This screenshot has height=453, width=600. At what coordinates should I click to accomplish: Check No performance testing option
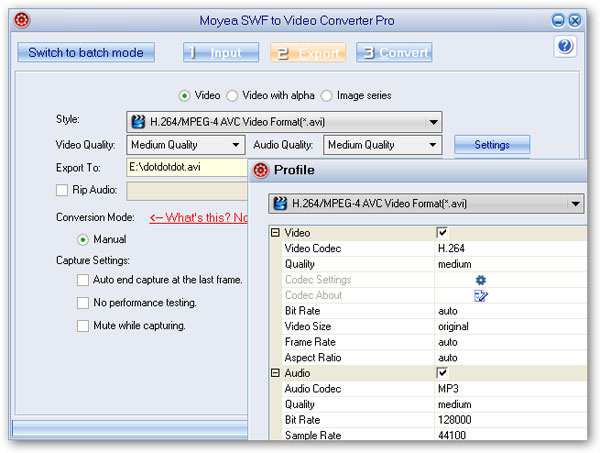pyautogui.click(x=83, y=303)
